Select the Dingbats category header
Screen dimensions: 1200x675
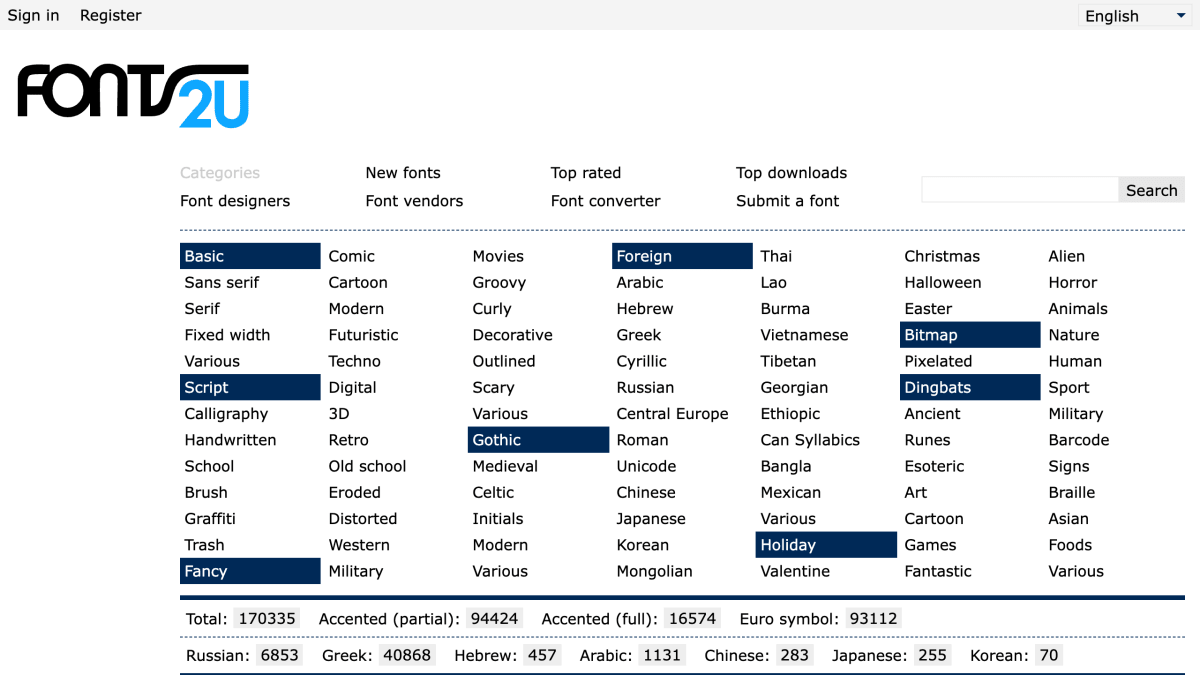tap(970, 387)
